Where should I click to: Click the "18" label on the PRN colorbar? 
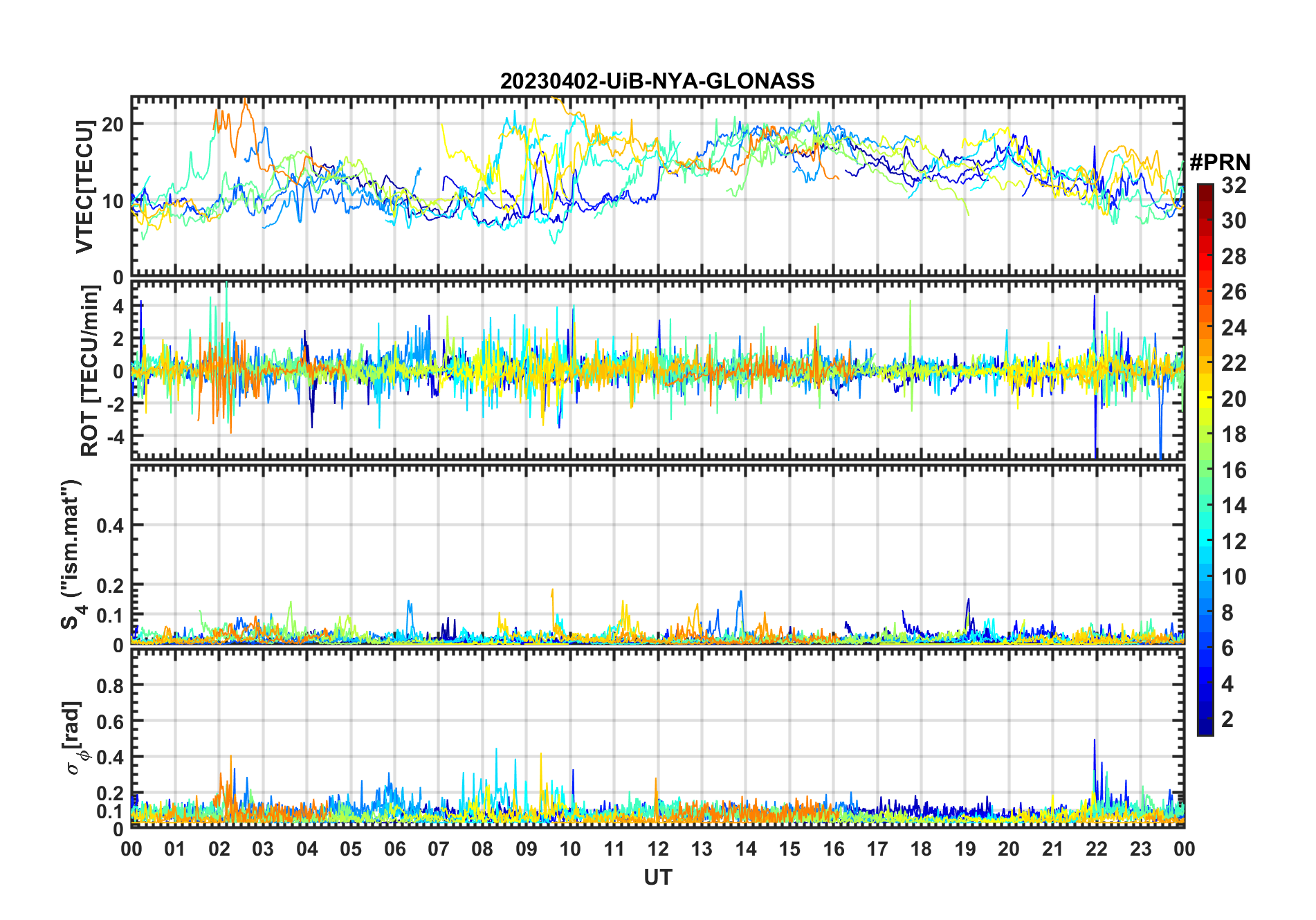point(1234,434)
